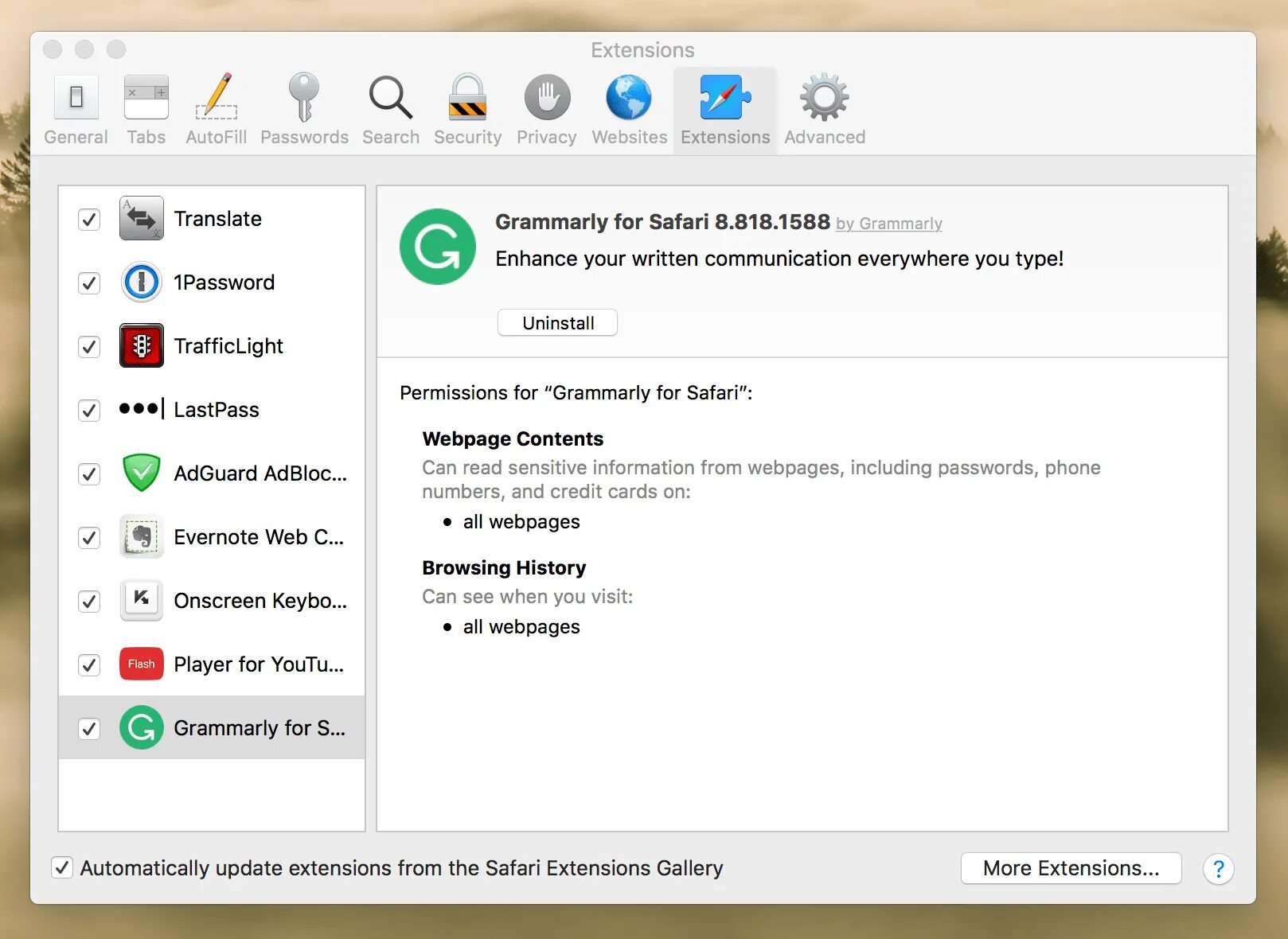Select the TrafficLight row name
This screenshot has height=939, width=1288.
[228, 346]
